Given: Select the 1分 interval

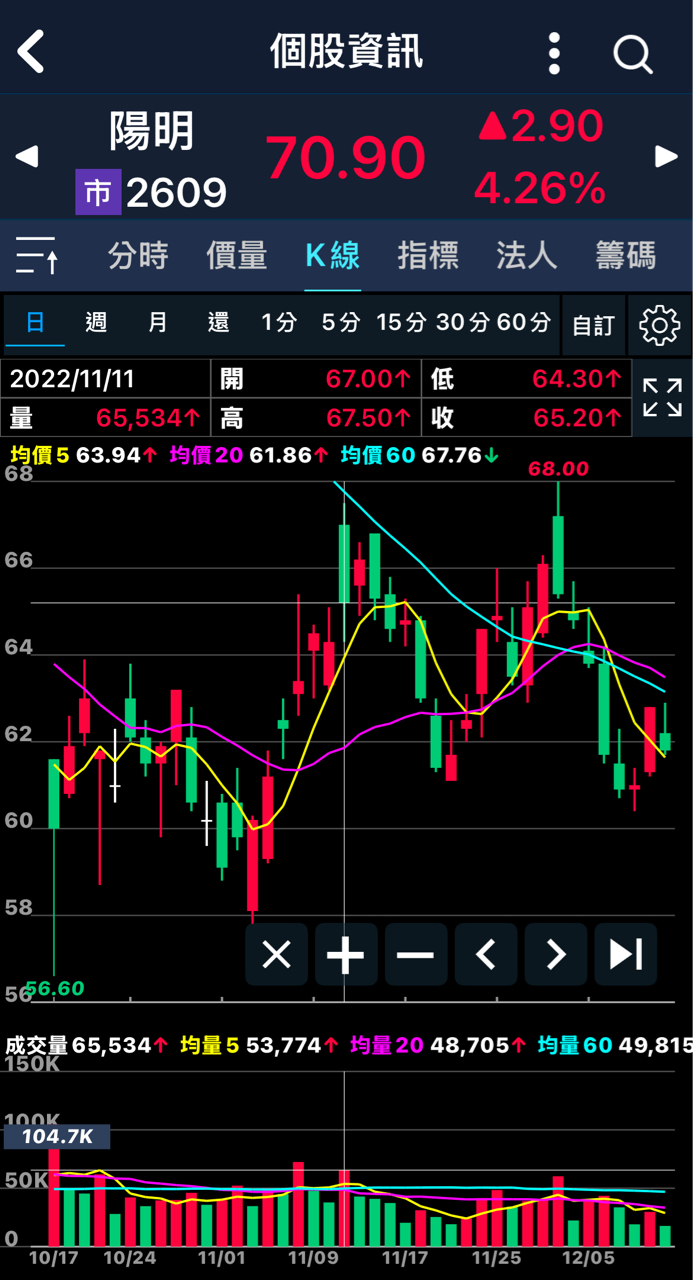Looking at the screenshot, I should click(279, 323).
